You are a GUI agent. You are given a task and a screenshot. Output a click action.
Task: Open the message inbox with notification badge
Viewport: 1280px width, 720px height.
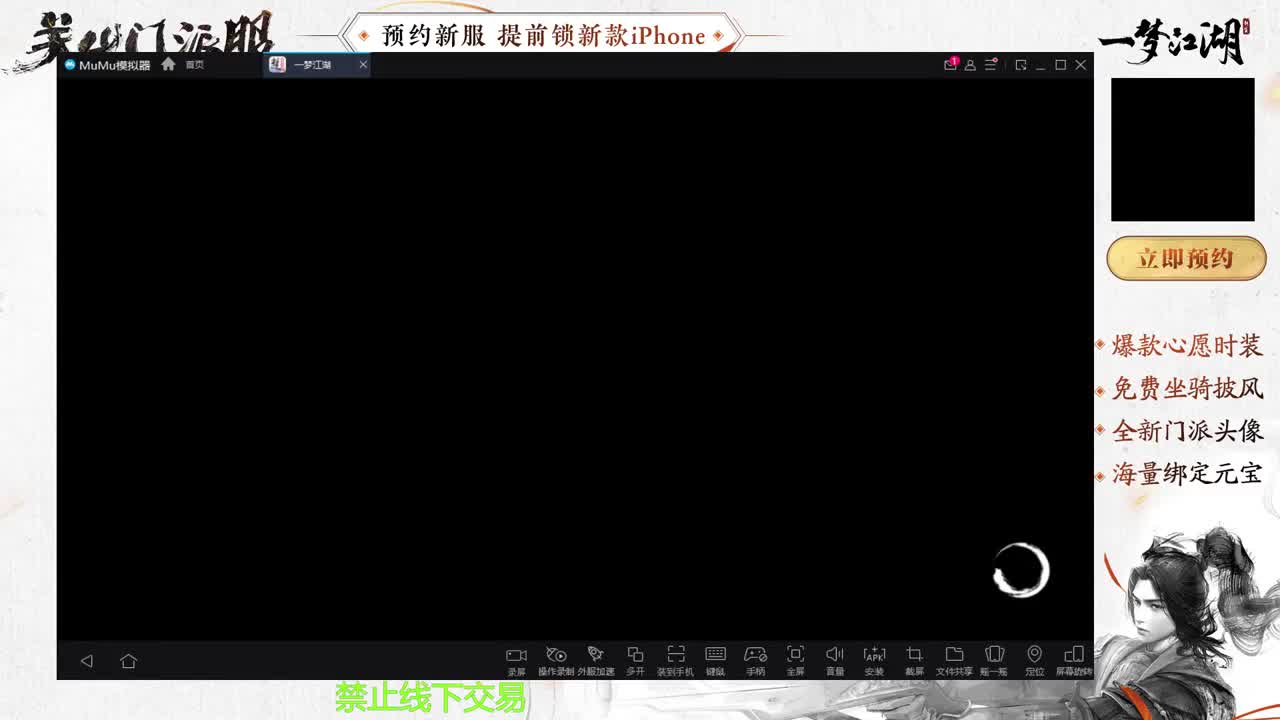[950, 64]
